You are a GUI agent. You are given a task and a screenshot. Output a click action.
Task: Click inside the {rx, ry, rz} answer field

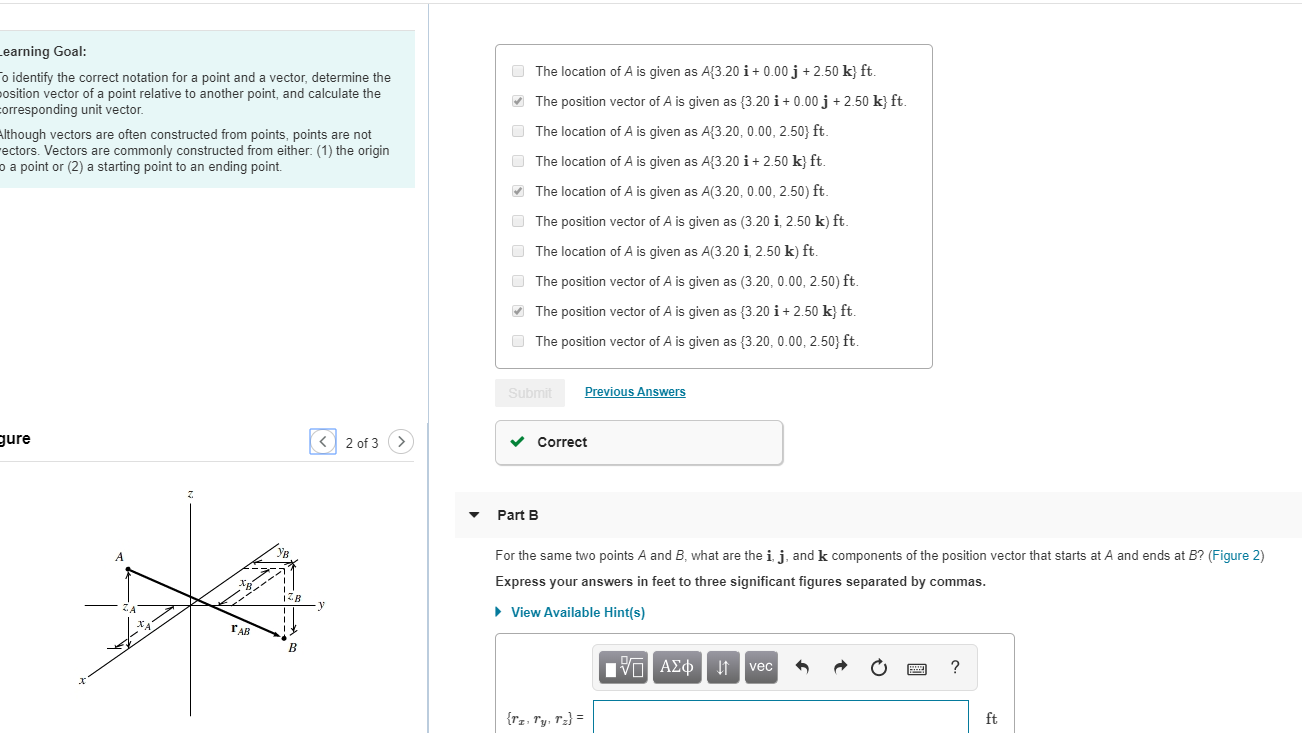tap(780, 716)
